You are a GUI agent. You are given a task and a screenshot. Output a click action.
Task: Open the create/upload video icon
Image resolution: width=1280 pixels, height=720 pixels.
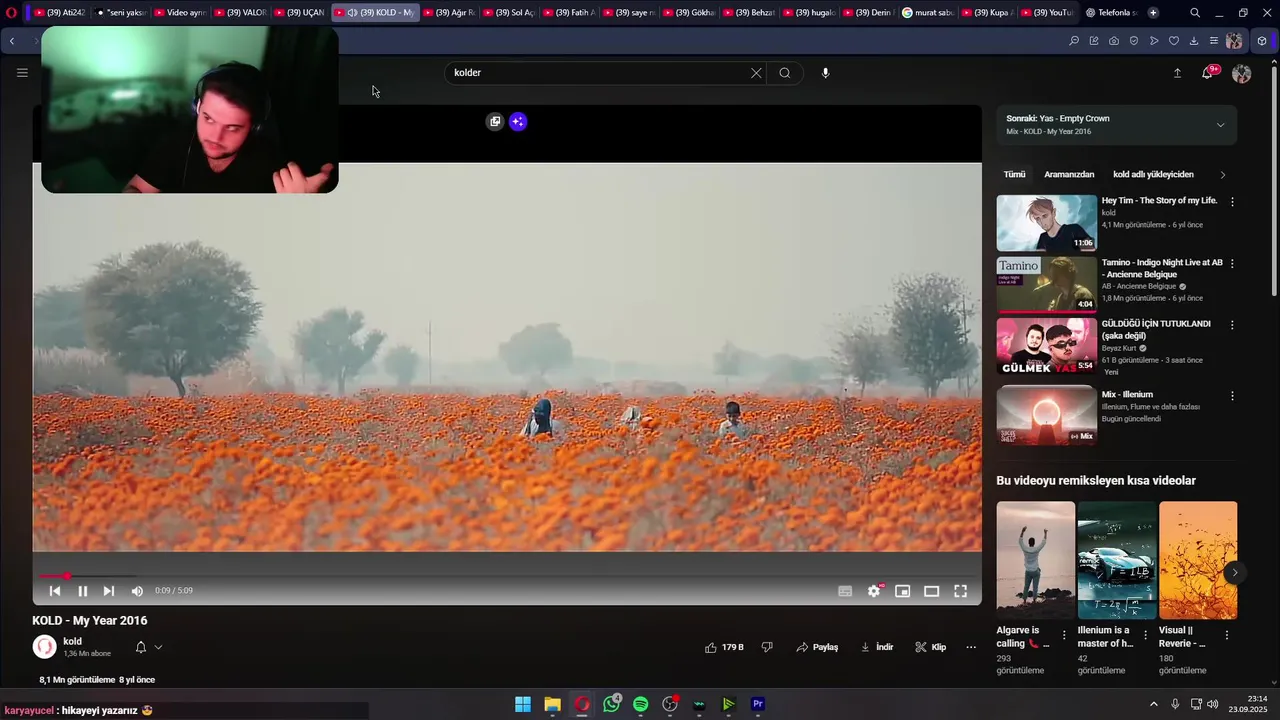pyautogui.click(x=1177, y=73)
